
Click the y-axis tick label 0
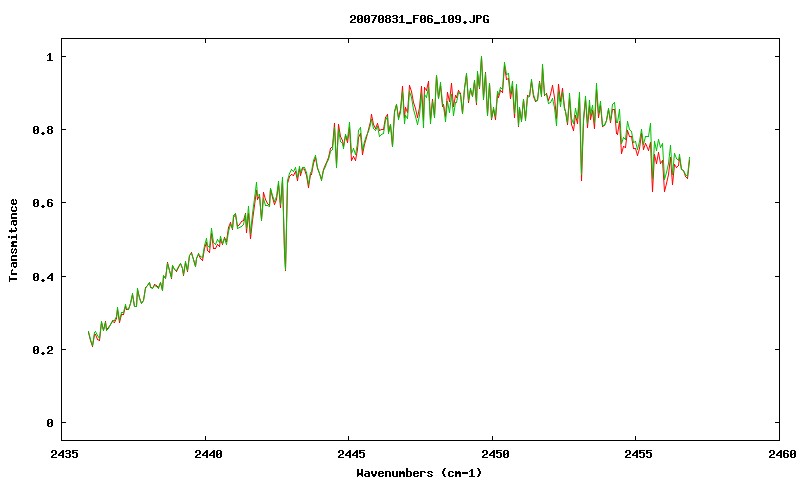pos(49,423)
